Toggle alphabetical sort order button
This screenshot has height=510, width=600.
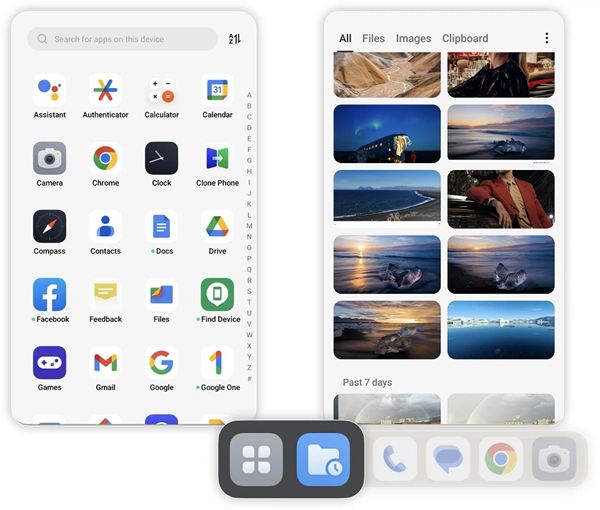235,39
